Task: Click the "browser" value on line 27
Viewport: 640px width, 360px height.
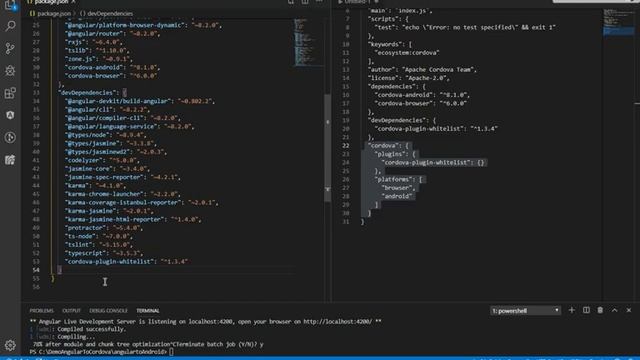Action: (397, 188)
